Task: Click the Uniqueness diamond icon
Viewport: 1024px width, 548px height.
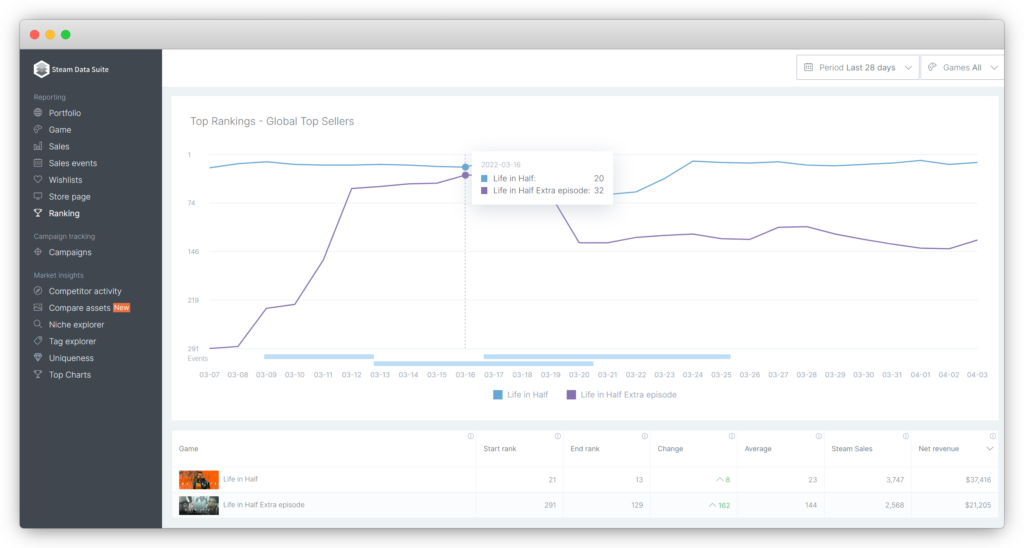Action: (x=38, y=357)
